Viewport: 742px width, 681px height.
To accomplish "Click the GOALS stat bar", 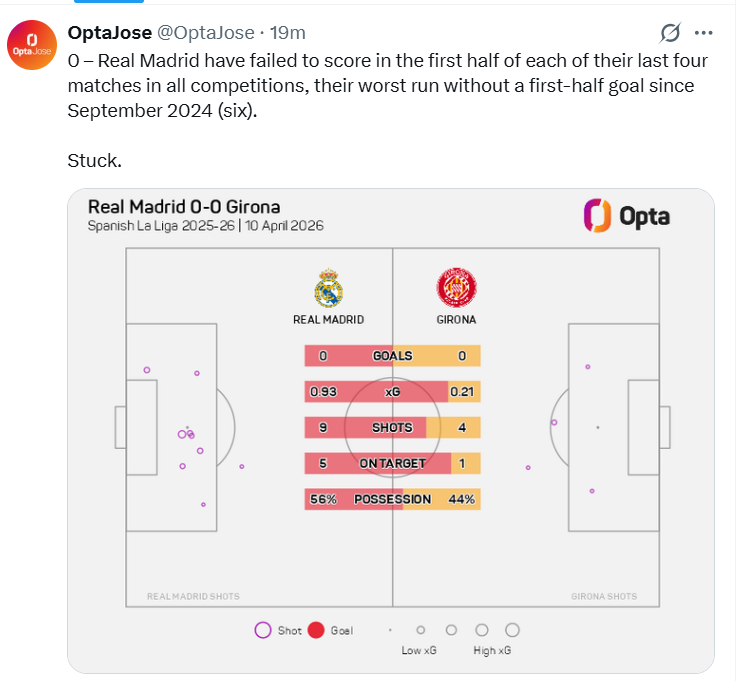I will (392, 356).
